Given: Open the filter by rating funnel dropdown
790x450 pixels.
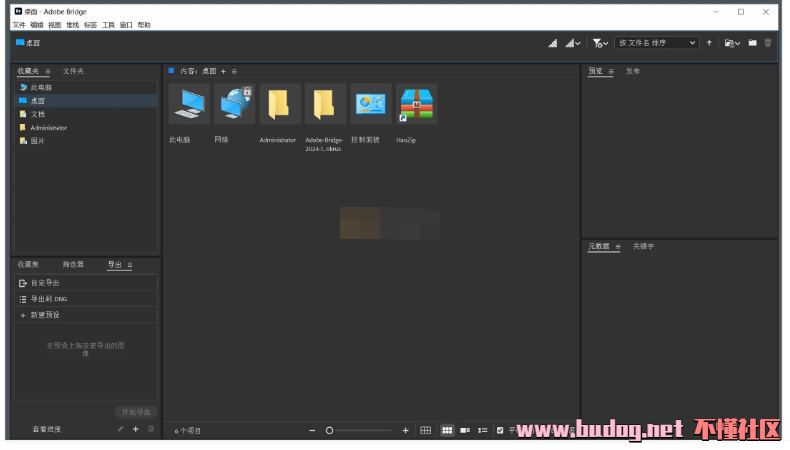Looking at the screenshot, I should click(600, 43).
